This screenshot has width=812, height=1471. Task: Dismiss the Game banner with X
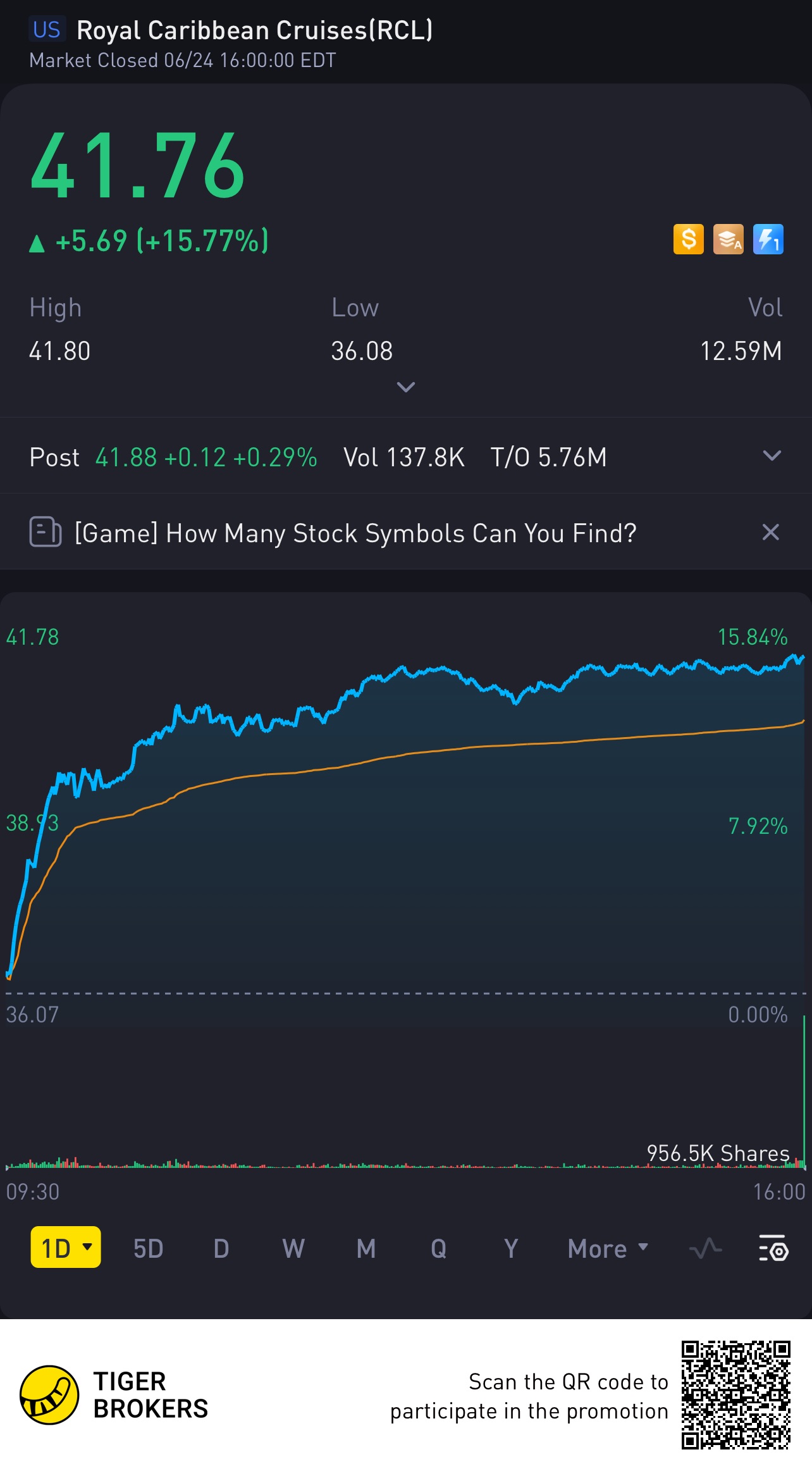770,532
